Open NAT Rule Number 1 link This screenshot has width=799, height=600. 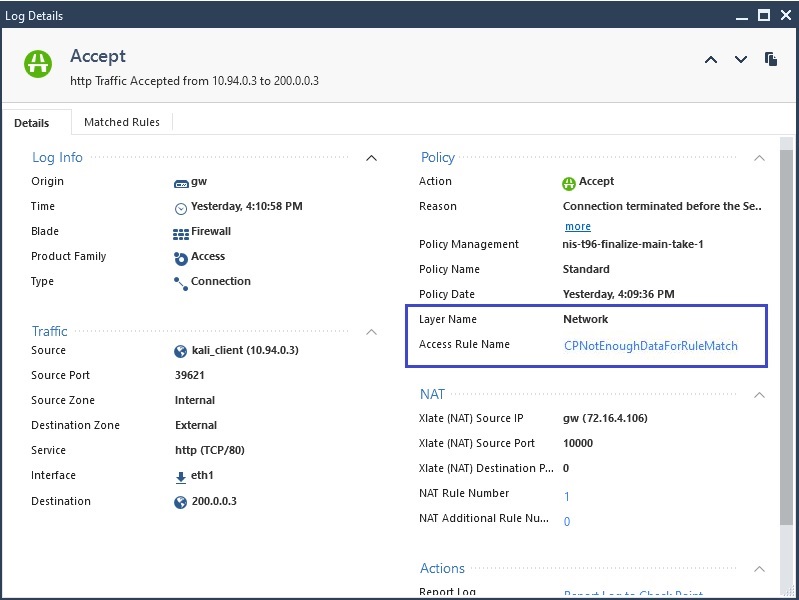567,496
